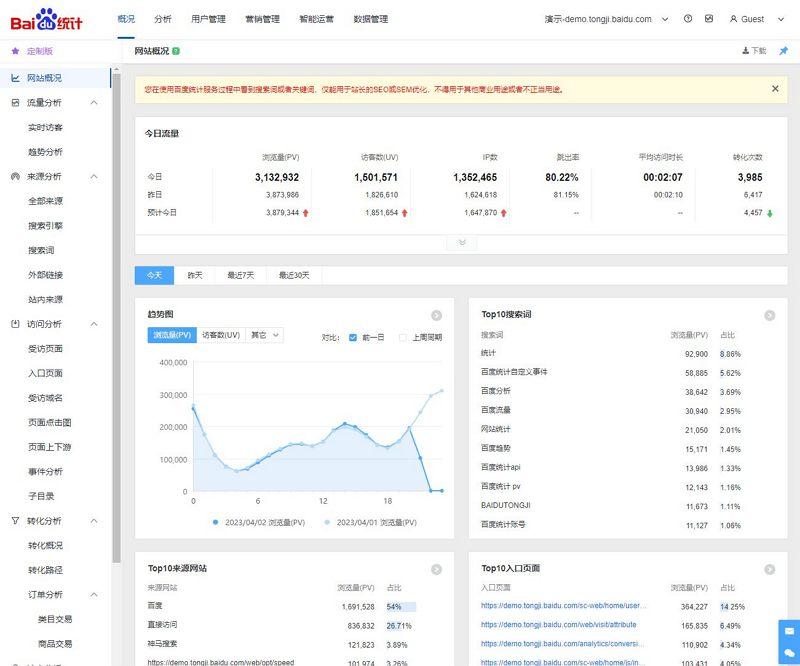This screenshot has width=800, height=666.
Task: Select the 昨天 date tab
Action: pyautogui.click(x=195, y=276)
